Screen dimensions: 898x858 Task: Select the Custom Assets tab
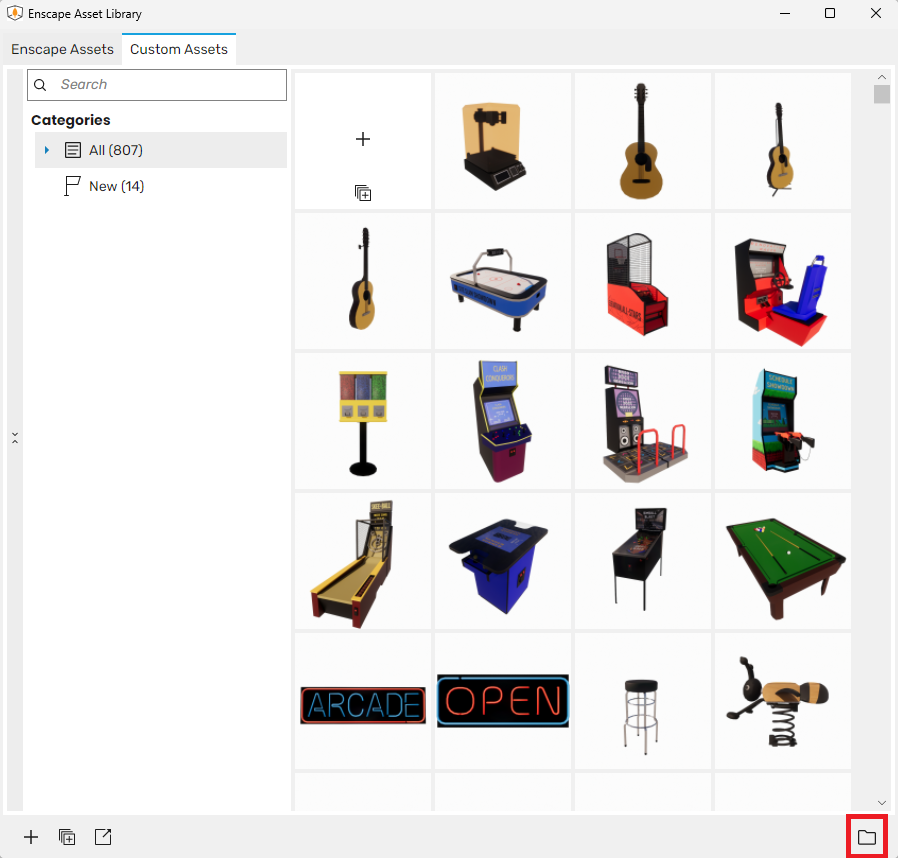coord(179,49)
